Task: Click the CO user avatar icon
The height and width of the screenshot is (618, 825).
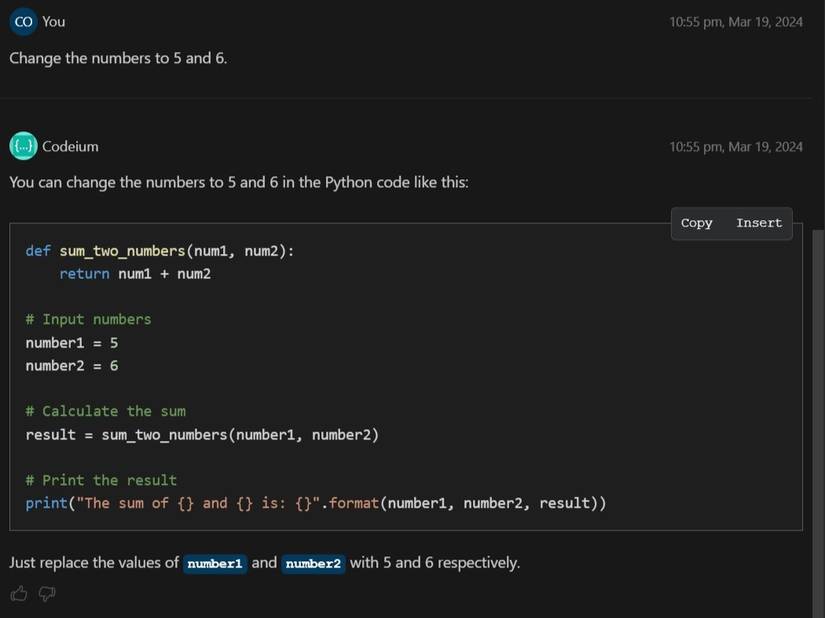Action: [23, 21]
